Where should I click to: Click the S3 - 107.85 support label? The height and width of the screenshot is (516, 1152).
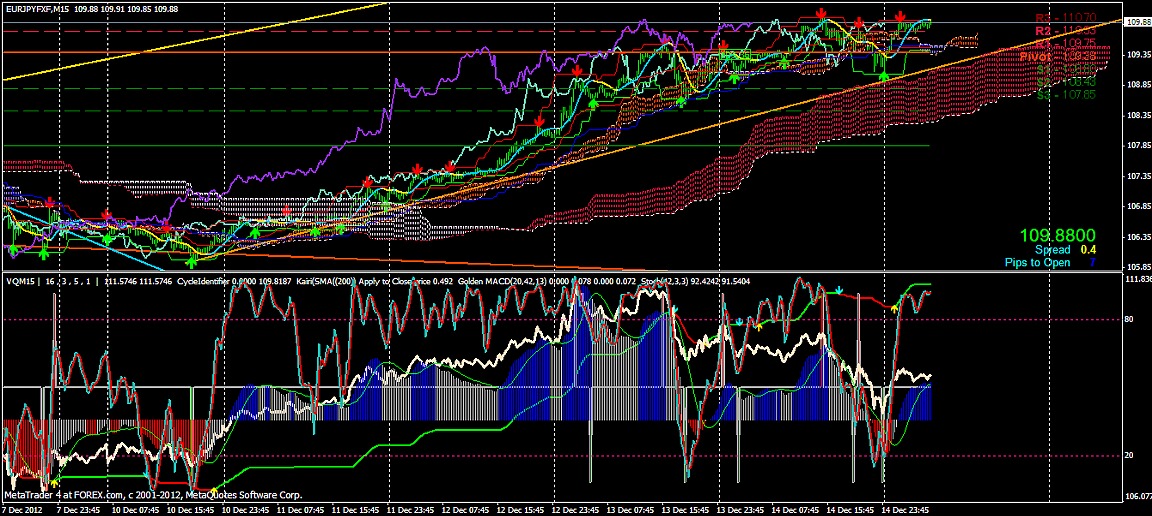pos(1065,95)
